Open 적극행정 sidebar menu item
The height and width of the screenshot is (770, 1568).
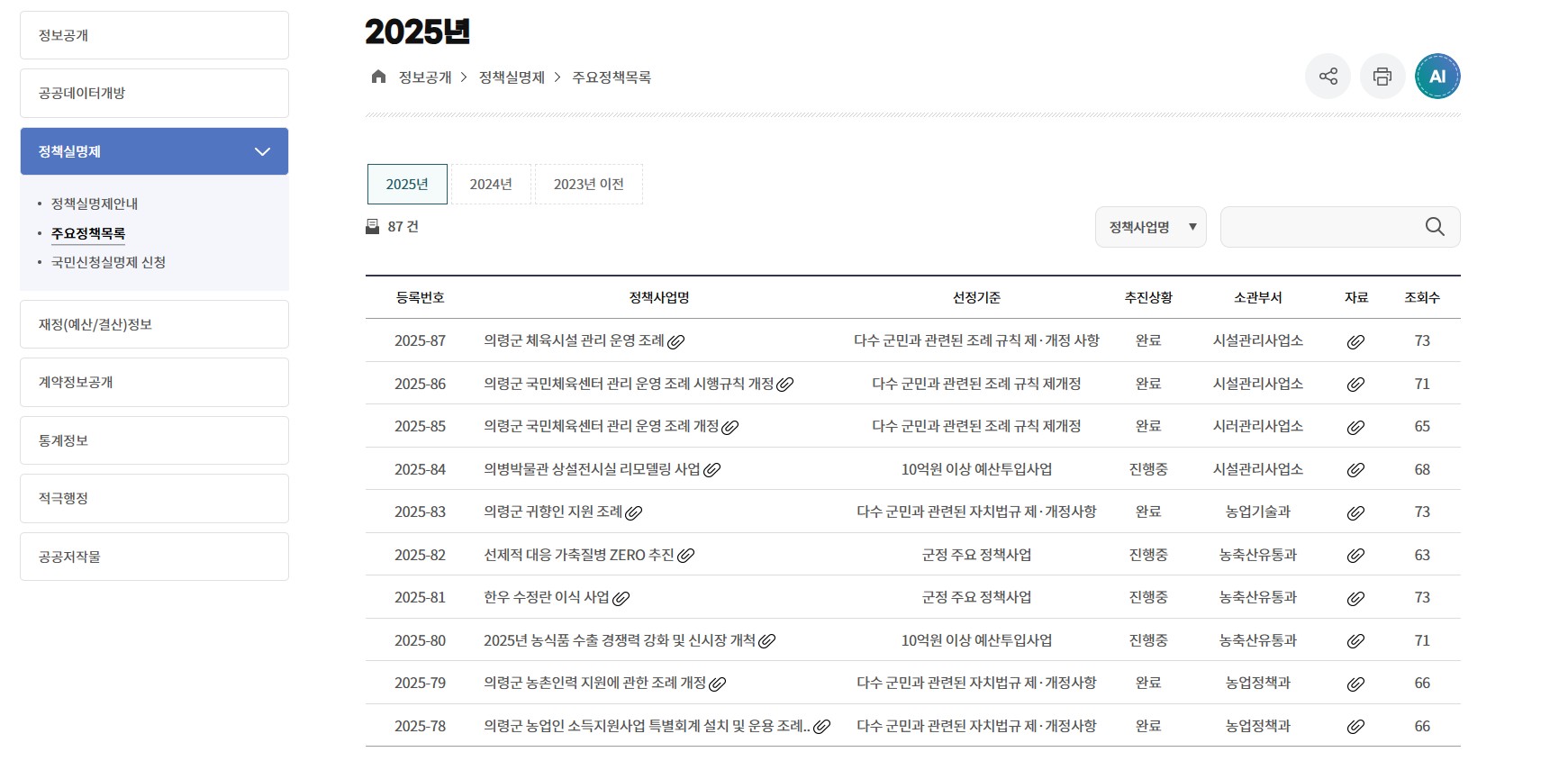click(x=154, y=498)
